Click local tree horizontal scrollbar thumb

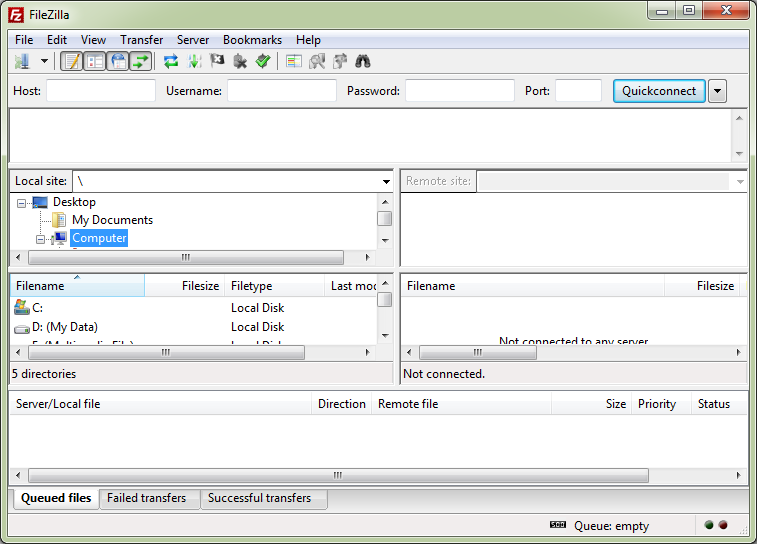pos(186,257)
